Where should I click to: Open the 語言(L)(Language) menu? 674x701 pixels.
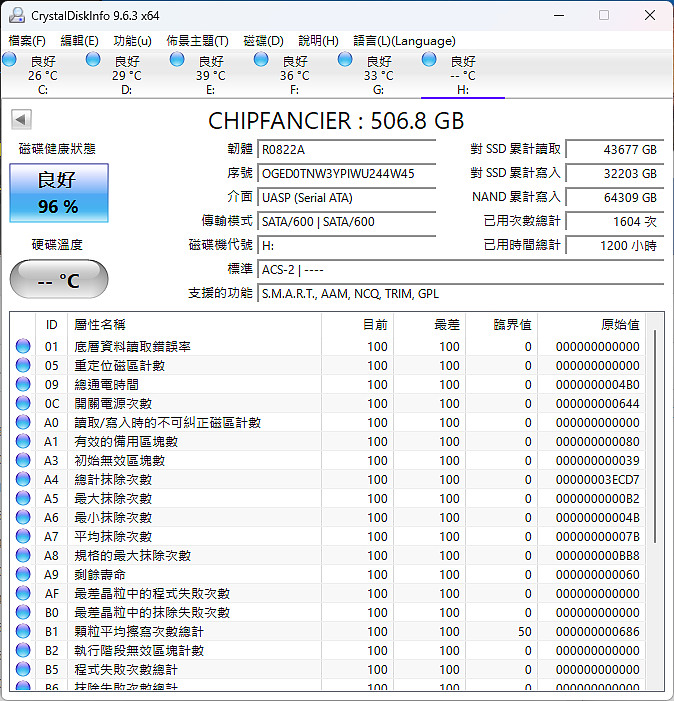pos(404,41)
